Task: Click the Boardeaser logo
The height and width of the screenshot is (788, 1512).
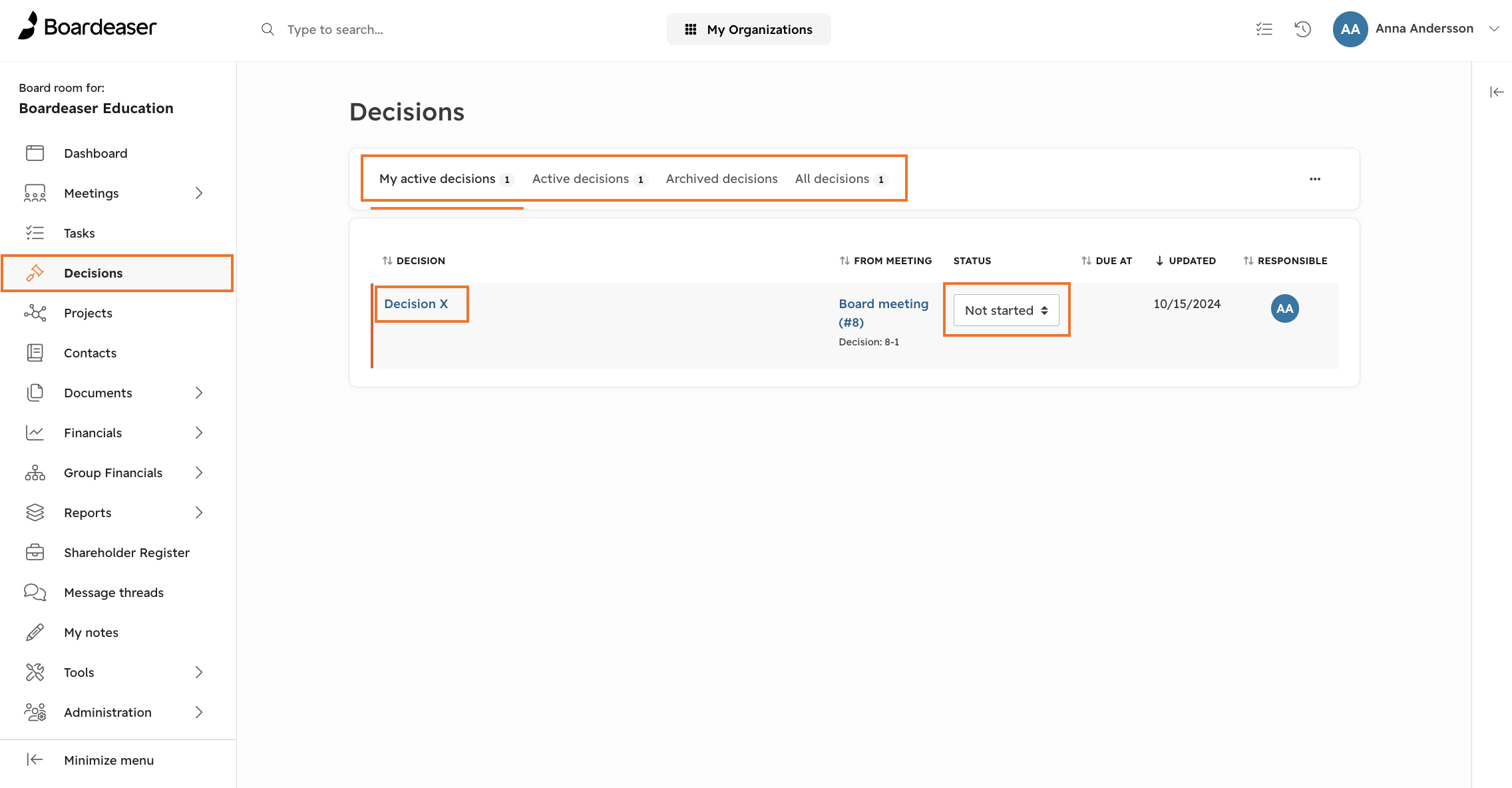Action: [87, 27]
